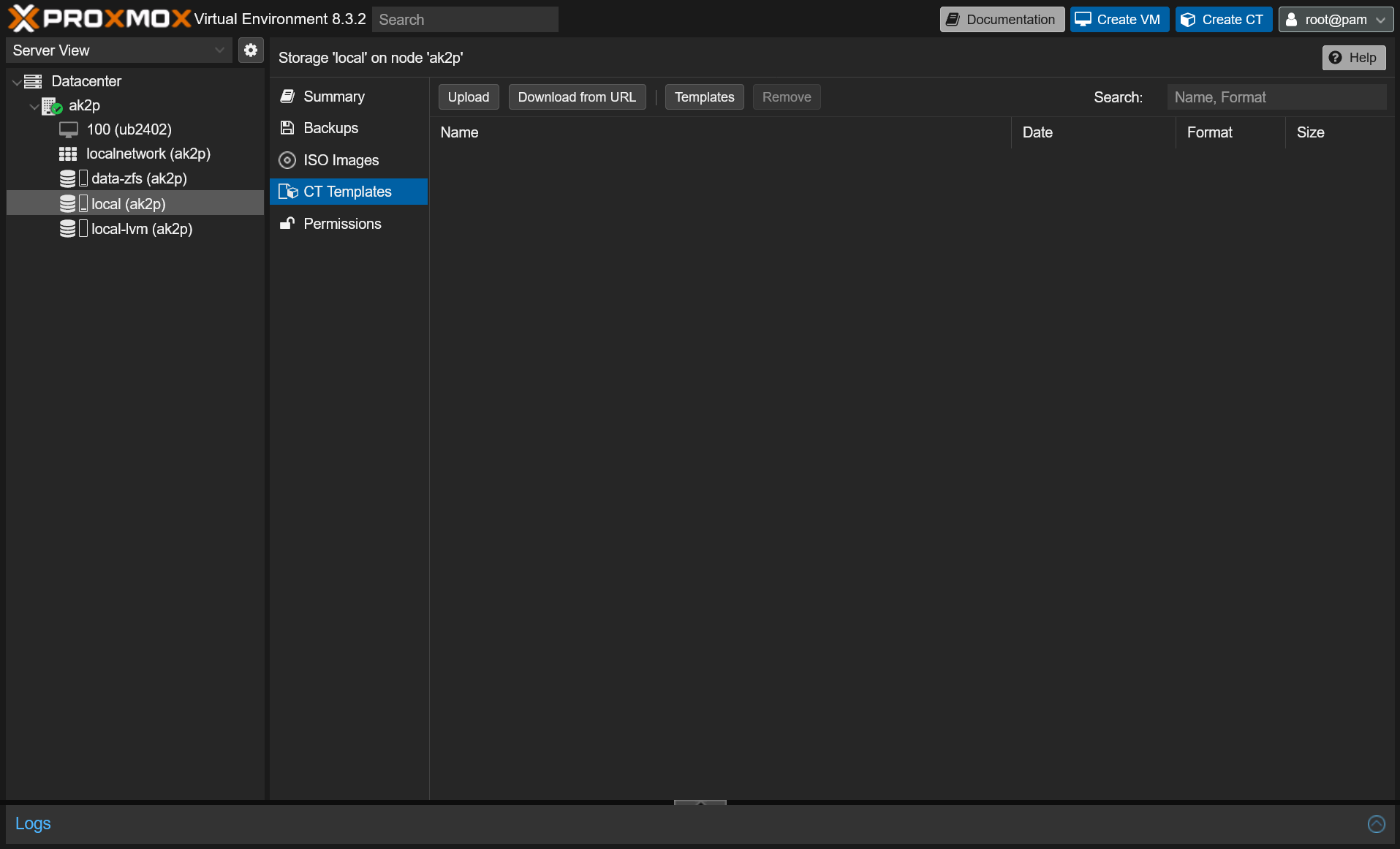Click the Name, Format search field
1400x849 pixels.
click(x=1276, y=97)
